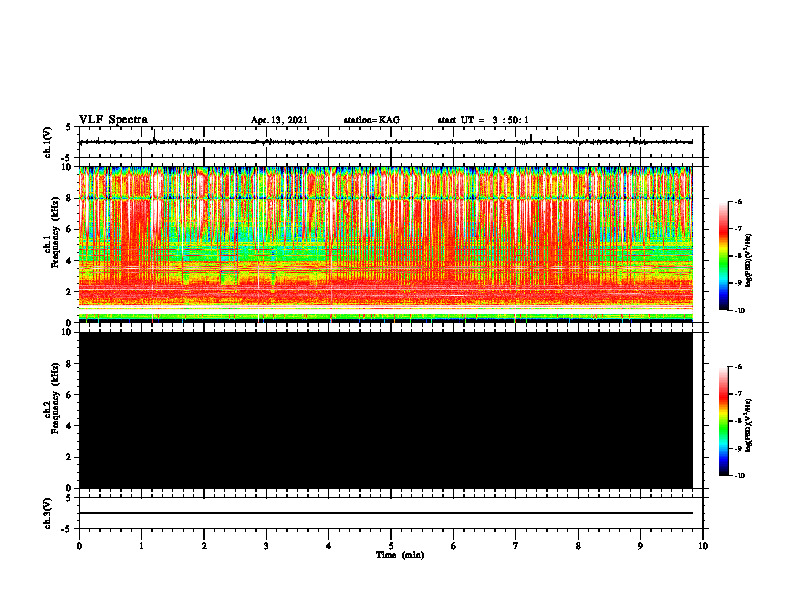This screenshot has height=612, width=792.
Task: Click the "start UT = 3 :50: 1" text
Action: tap(483, 120)
